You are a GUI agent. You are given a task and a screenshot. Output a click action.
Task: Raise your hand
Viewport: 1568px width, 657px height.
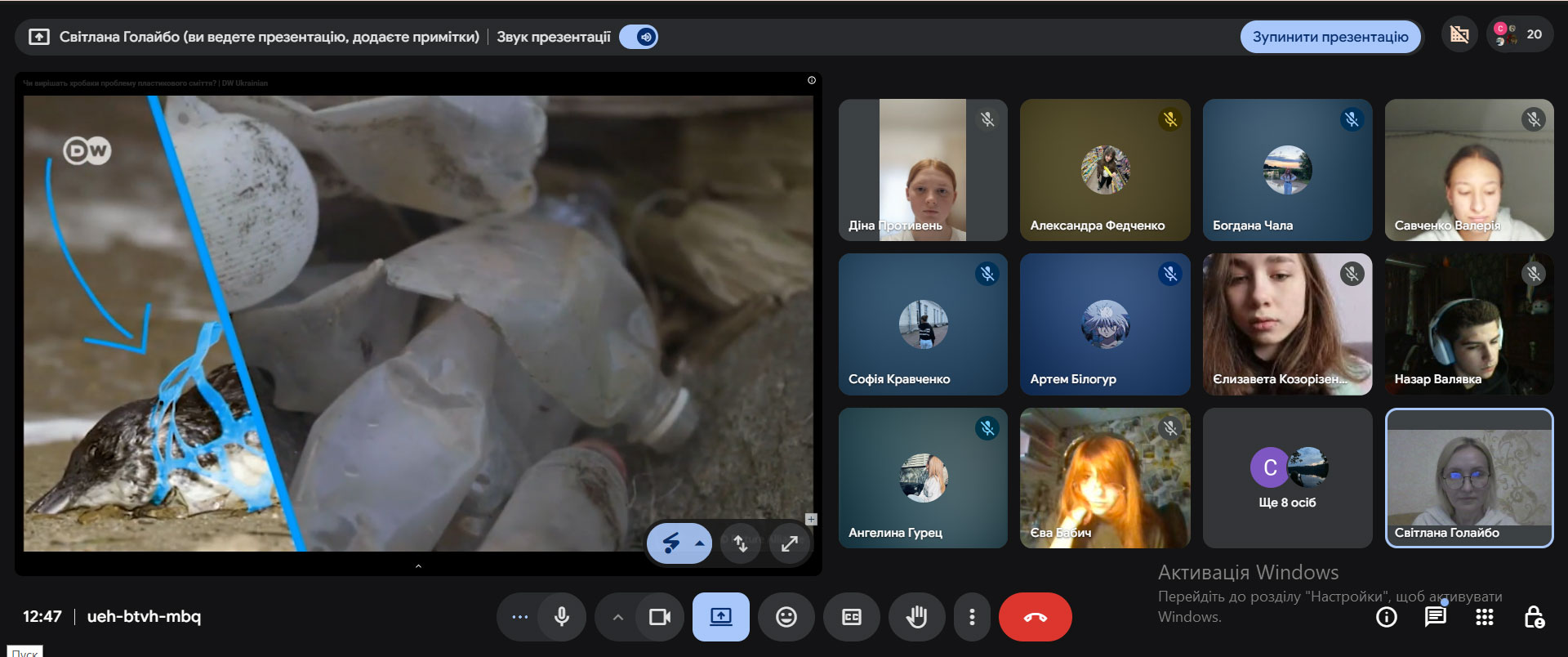pyautogui.click(x=916, y=617)
